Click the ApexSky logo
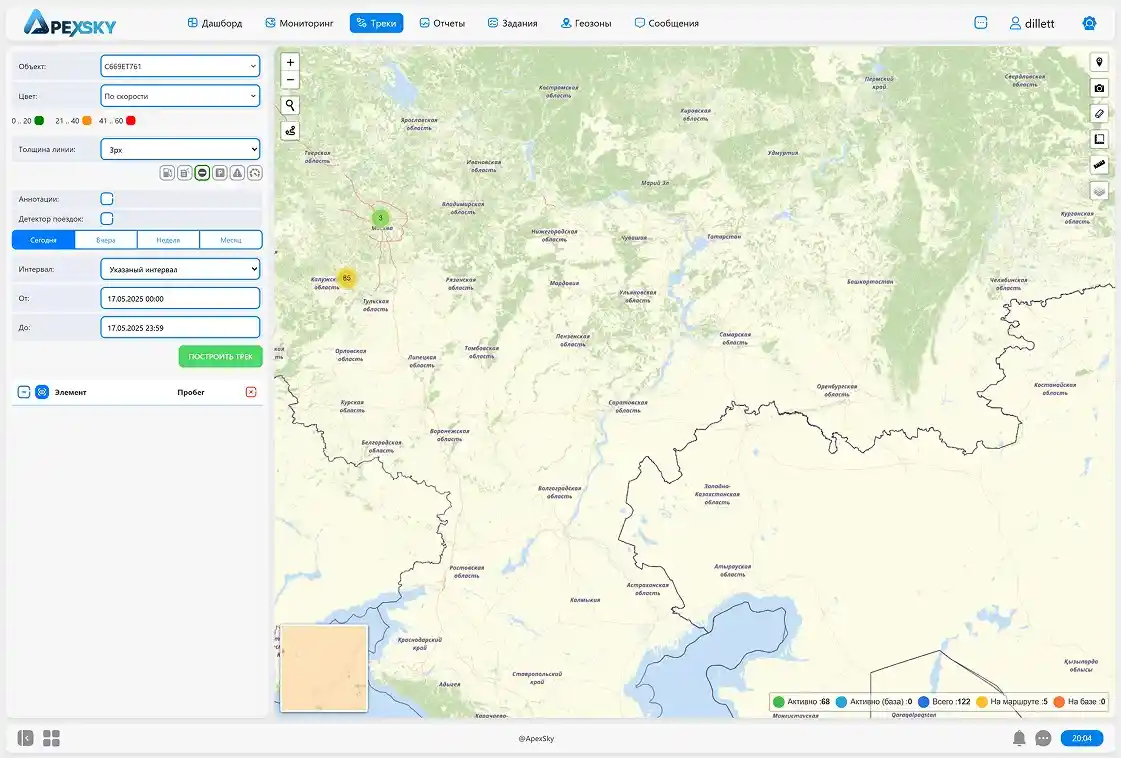Viewport: 1121px width, 758px height. click(x=70, y=23)
